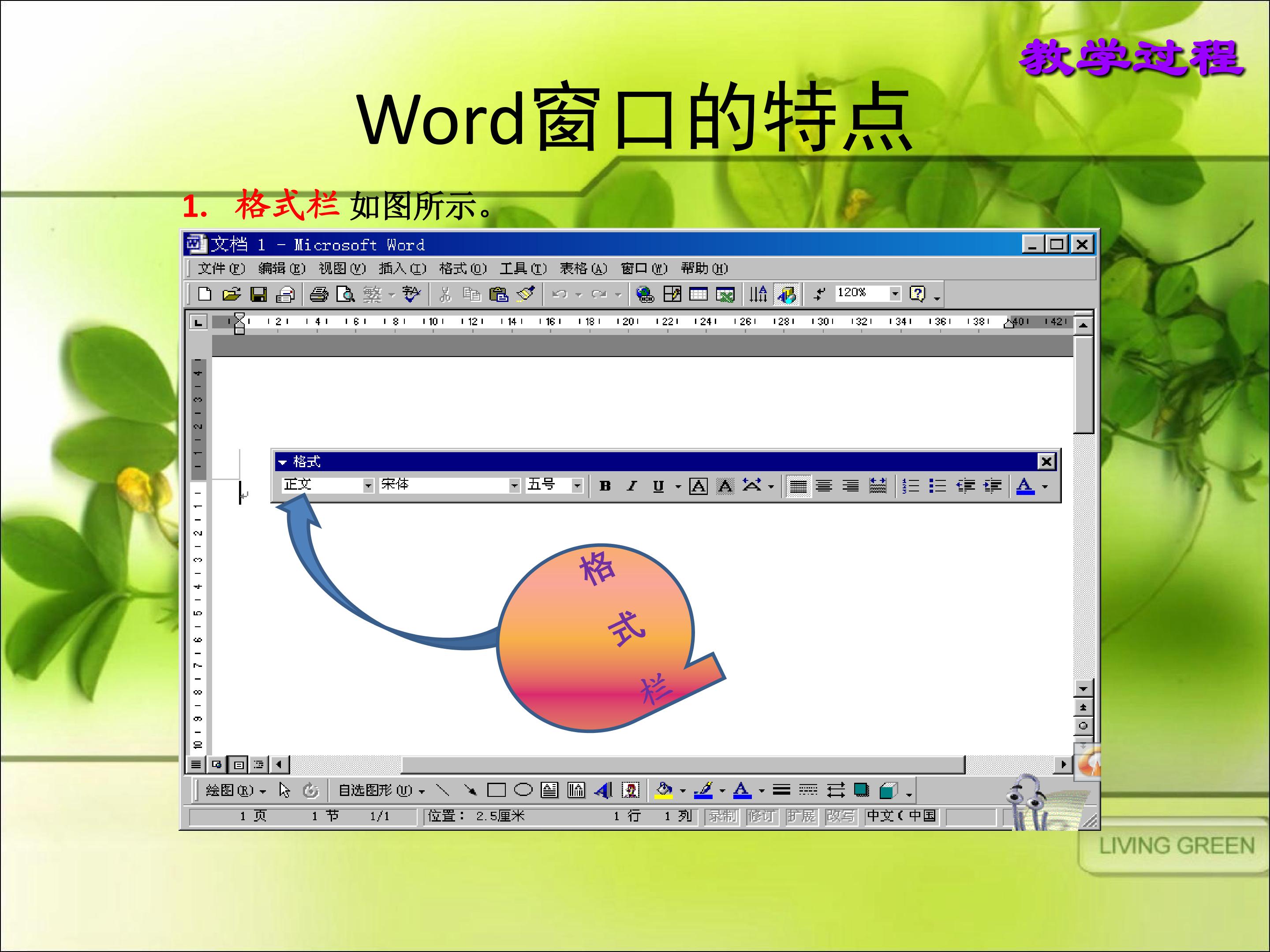Toggle center alignment
This screenshot has width=1270, height=952.
coord(824,486)
